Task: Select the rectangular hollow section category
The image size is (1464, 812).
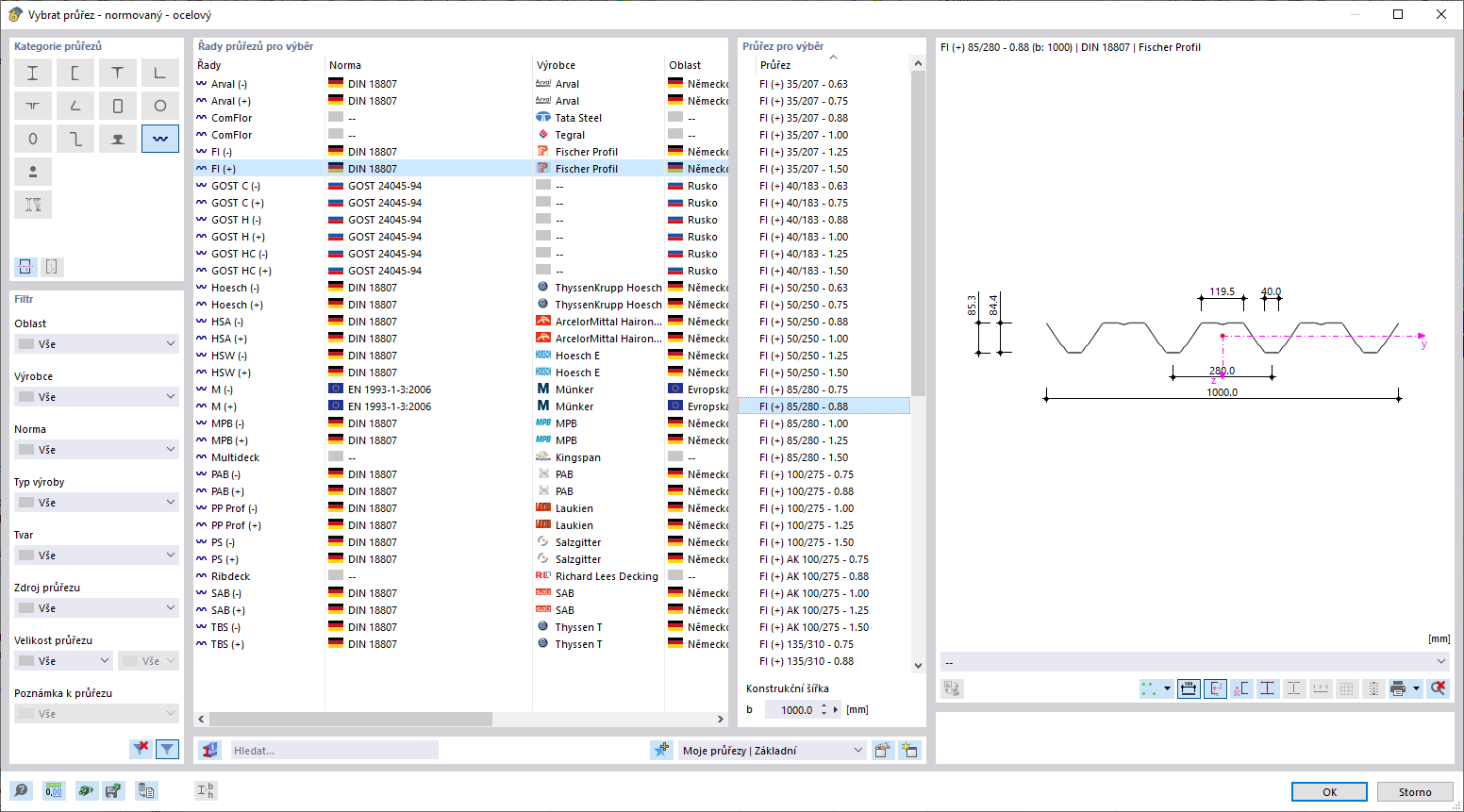Action: click(x=118, y=106)
